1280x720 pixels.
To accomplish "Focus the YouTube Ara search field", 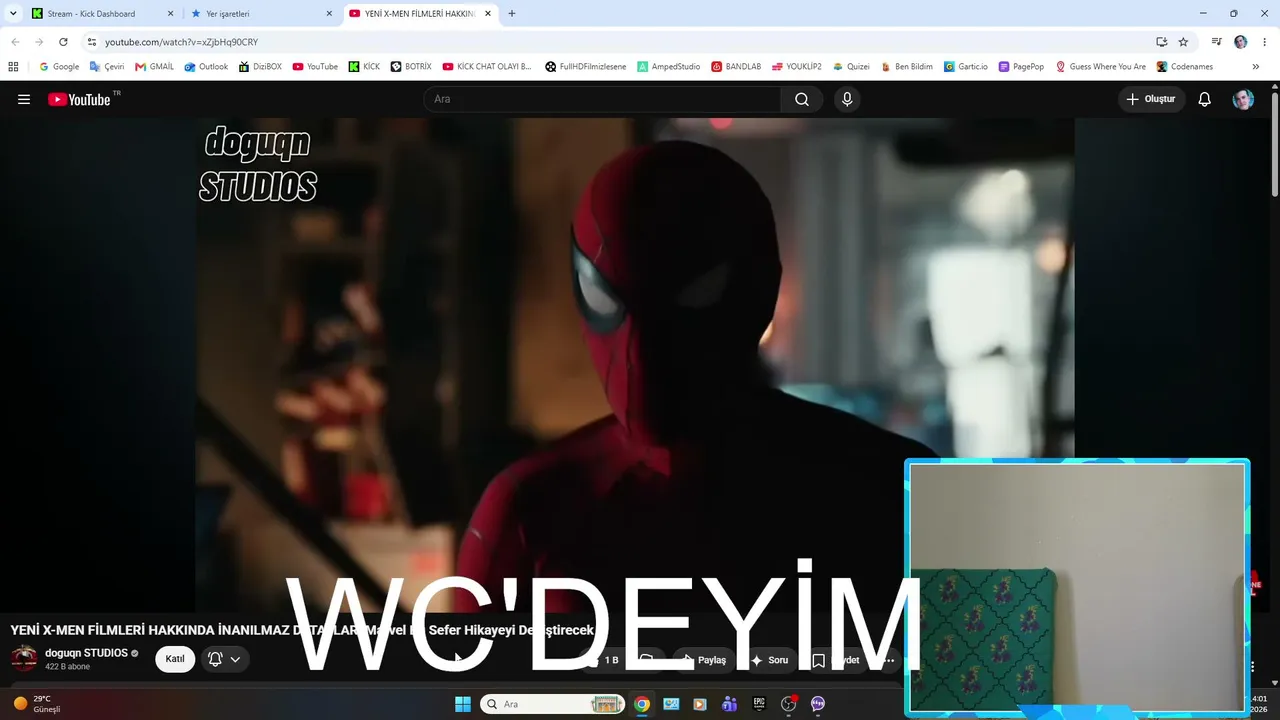I will (602, 99).
